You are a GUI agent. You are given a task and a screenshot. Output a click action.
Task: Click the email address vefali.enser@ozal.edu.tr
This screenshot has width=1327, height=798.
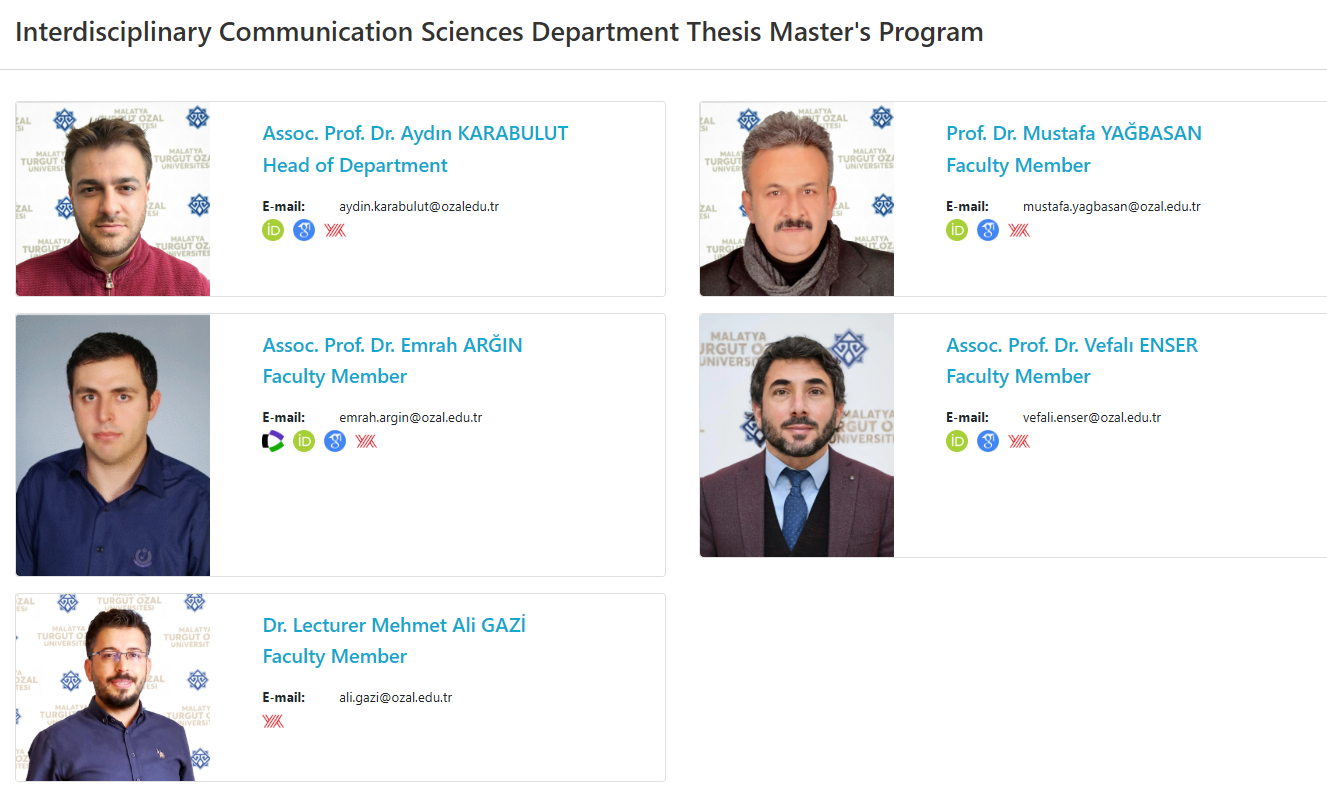click(1091, 418)
